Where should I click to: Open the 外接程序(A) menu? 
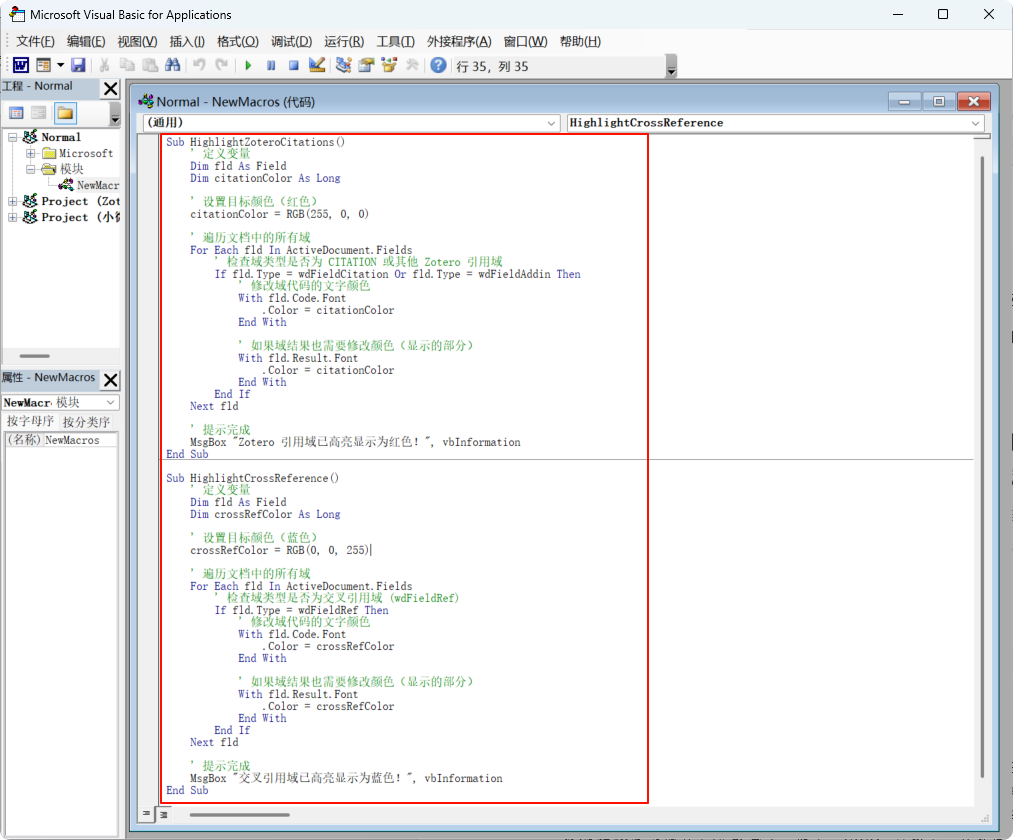point(459,41)
